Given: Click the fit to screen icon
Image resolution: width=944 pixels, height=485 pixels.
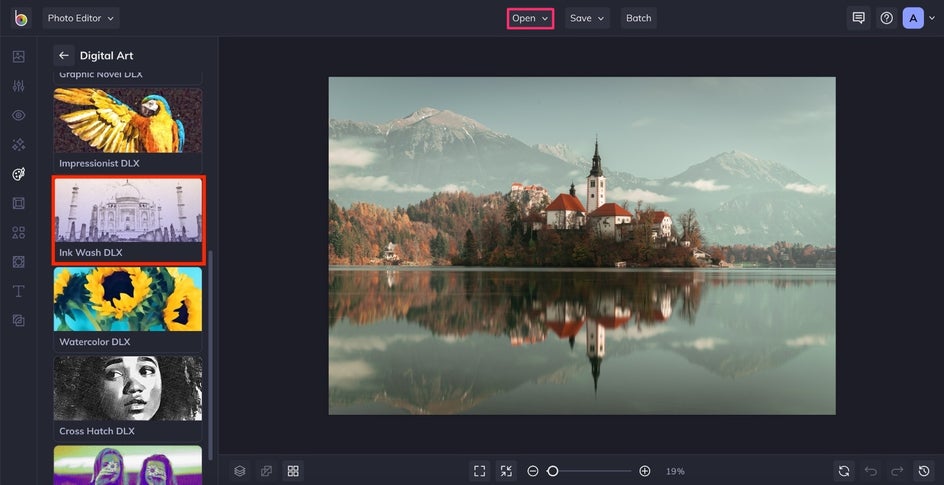Looking at the screenshot, I should [x=479, y=471].
